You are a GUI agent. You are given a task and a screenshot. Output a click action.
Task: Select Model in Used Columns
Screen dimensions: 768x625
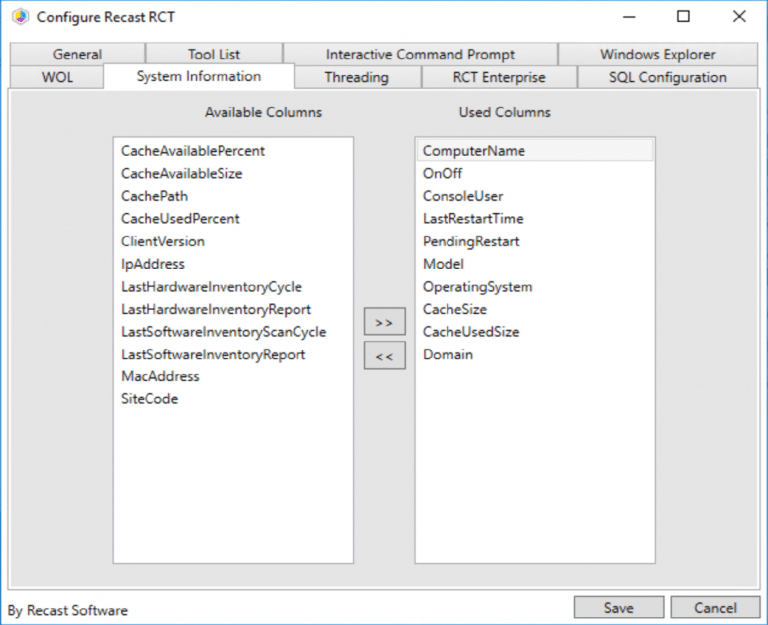(x=535, y=264)
